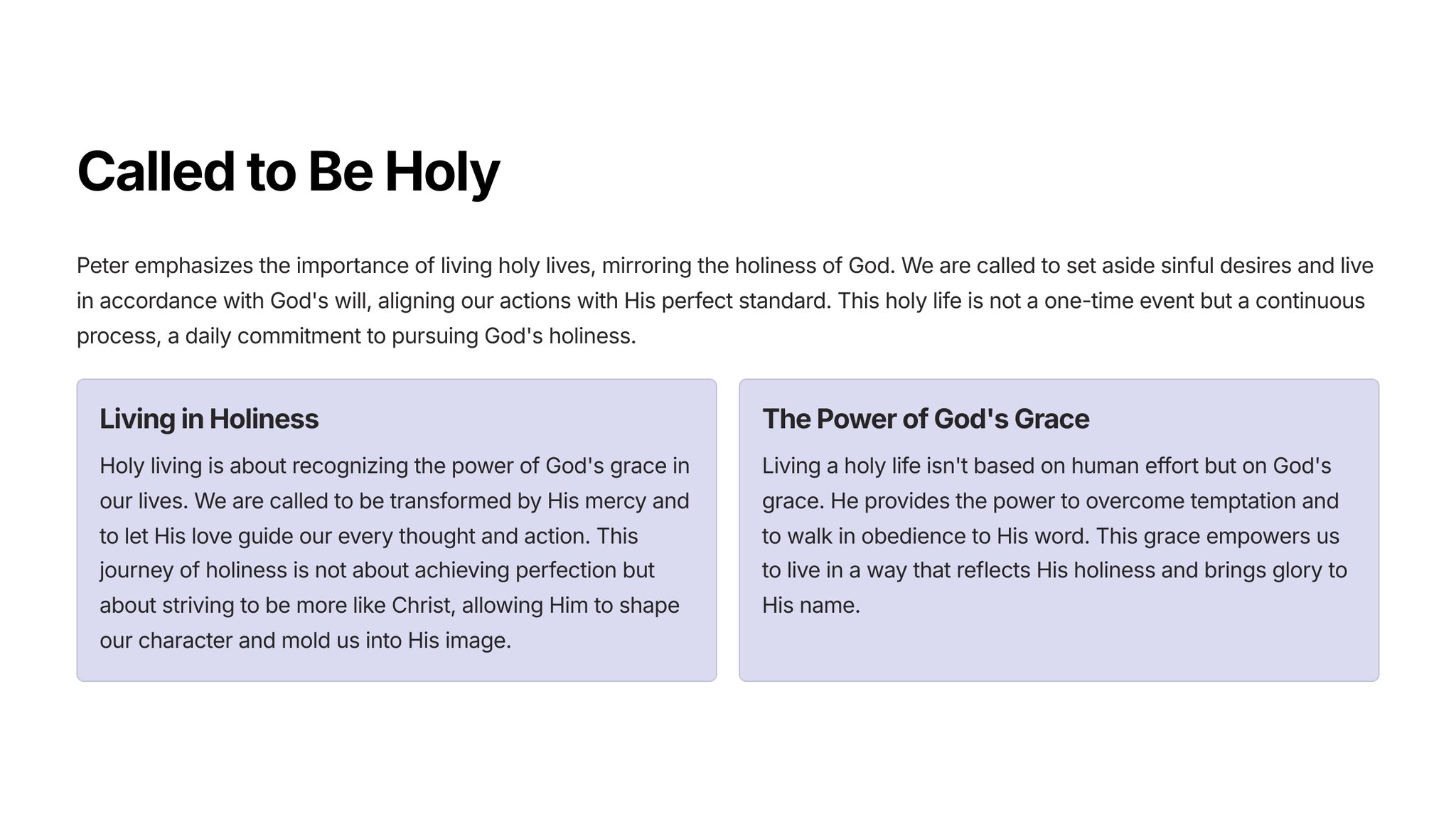Select the intro paragraph beginning with "Peter emphasizes"
The image size is (1456, 819).
pos(725,301)
